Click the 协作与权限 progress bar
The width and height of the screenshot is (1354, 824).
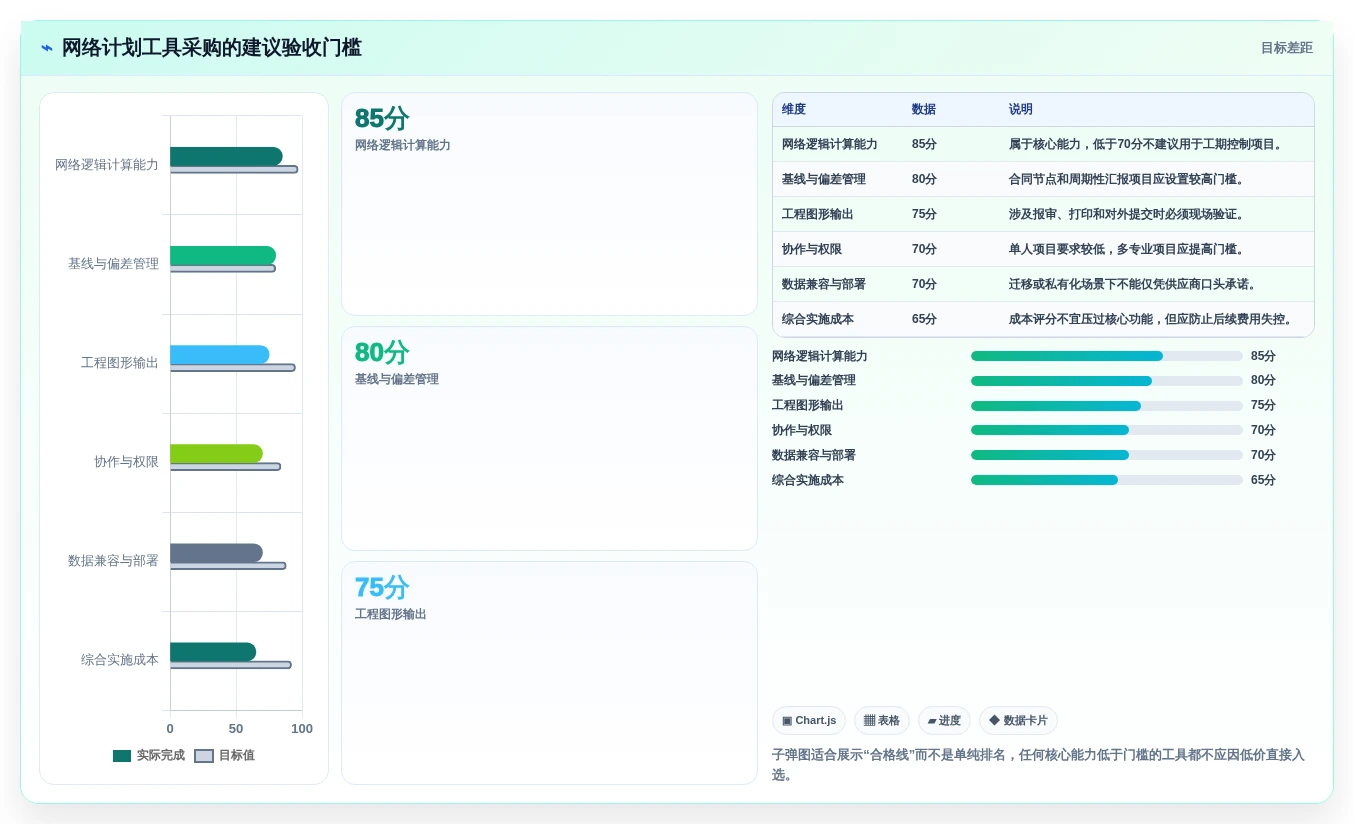point(1107,430)
